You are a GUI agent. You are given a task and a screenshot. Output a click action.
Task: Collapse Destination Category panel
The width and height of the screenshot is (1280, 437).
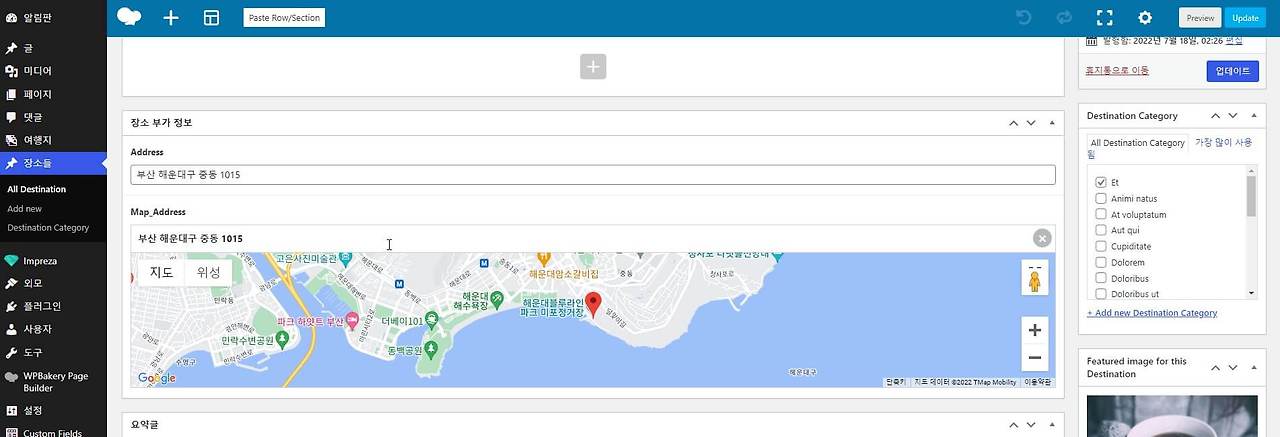click(x=1252, y=116)
